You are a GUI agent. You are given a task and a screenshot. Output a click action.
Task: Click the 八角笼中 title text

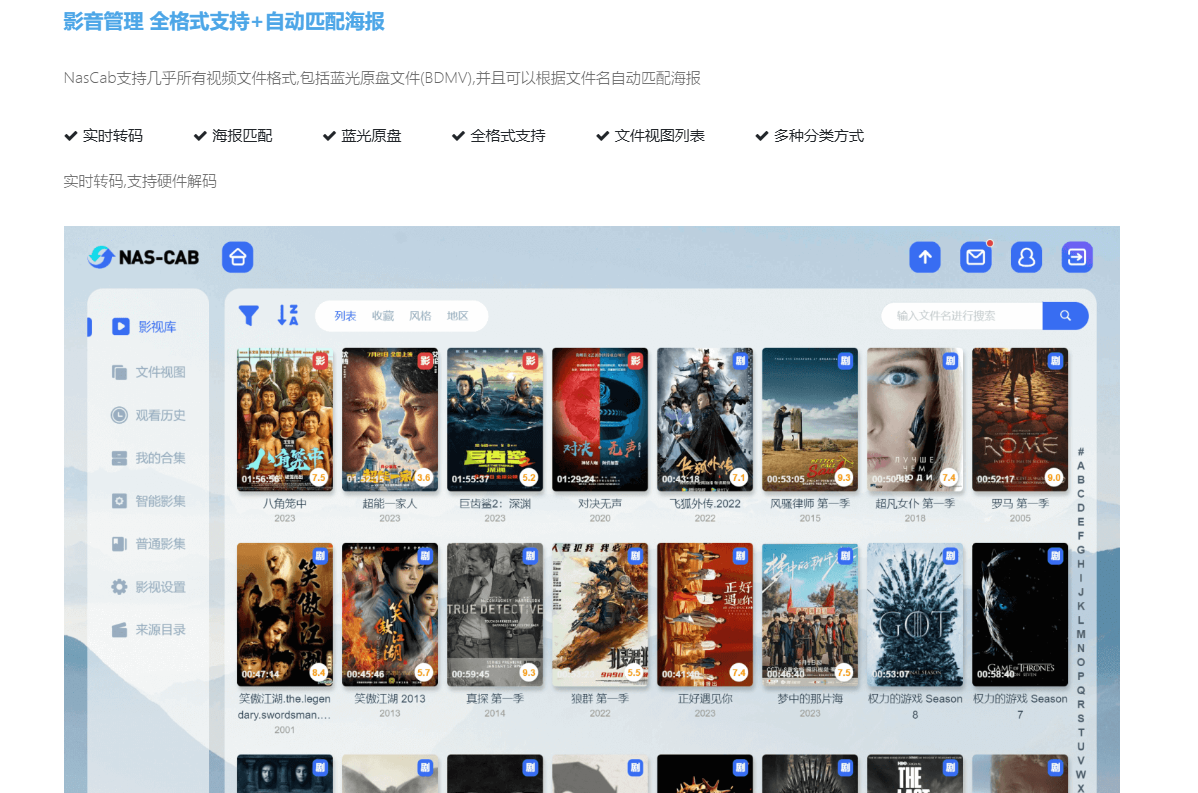(x=285, y=503)
